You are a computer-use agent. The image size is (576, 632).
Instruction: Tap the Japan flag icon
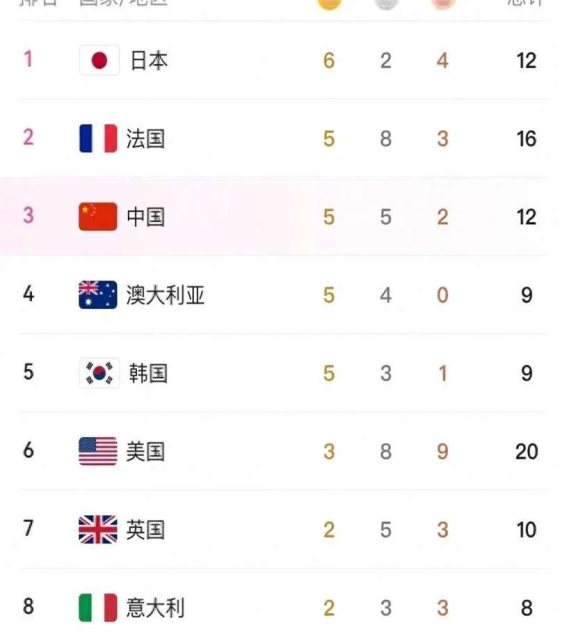pyautogui.click(x=99, y=60)
